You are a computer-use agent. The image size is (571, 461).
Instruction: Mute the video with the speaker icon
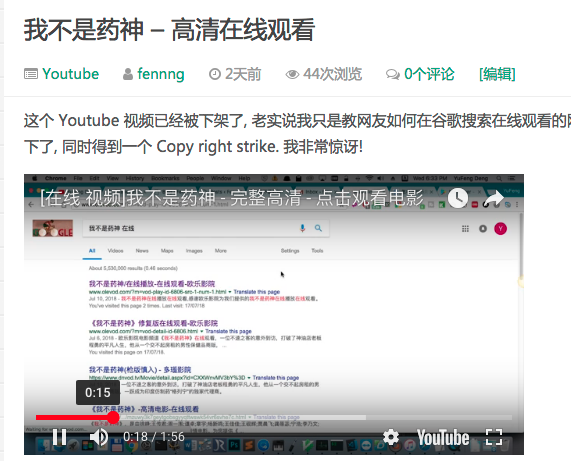99,437
